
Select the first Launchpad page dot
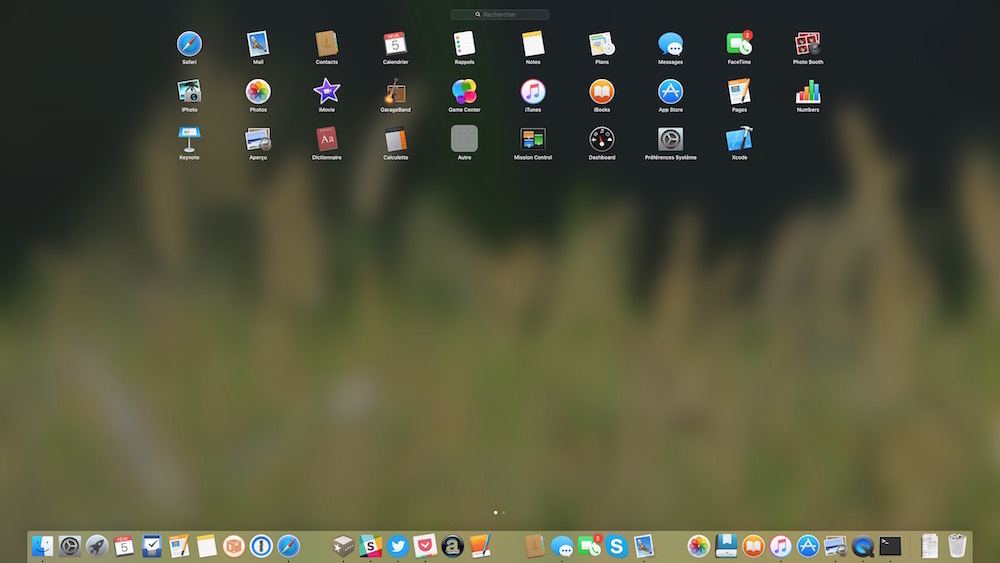496,513
